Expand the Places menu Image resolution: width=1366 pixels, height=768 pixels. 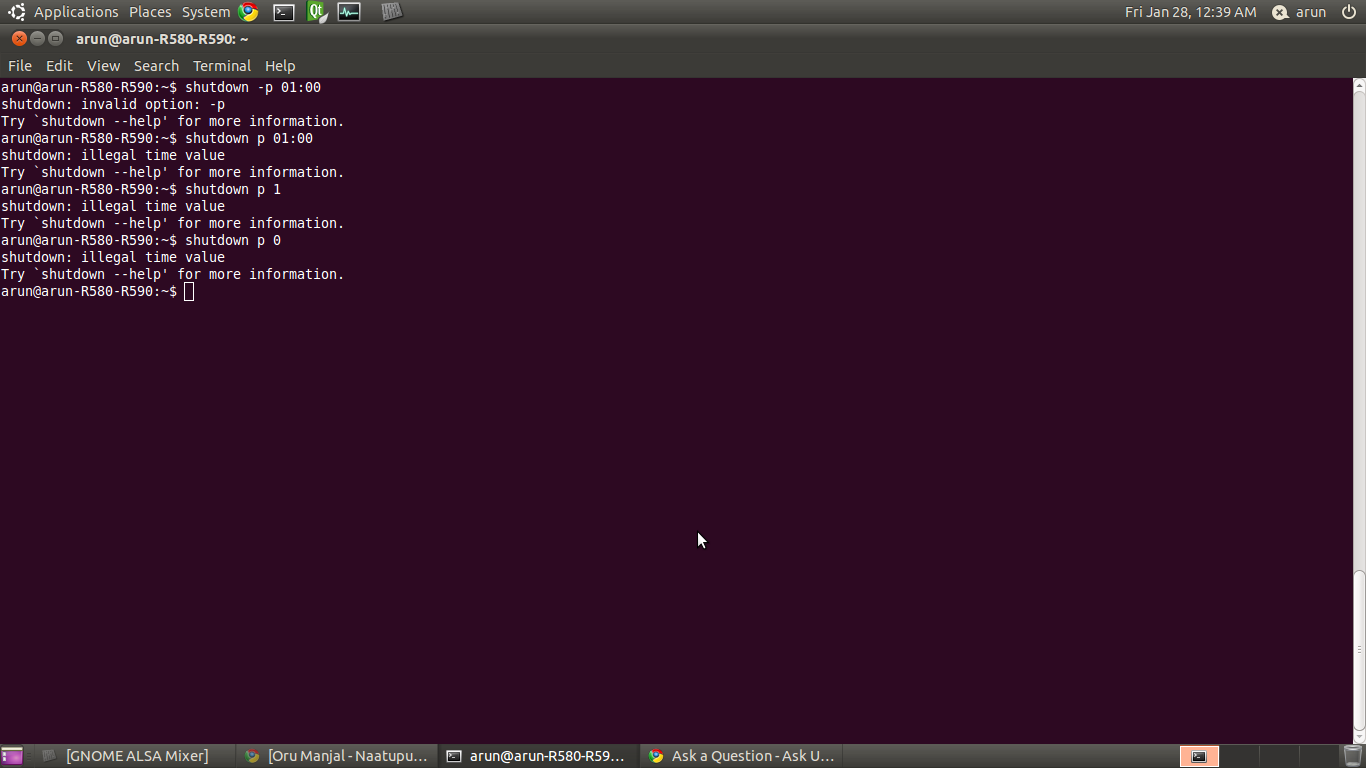[x=150, y=12]
